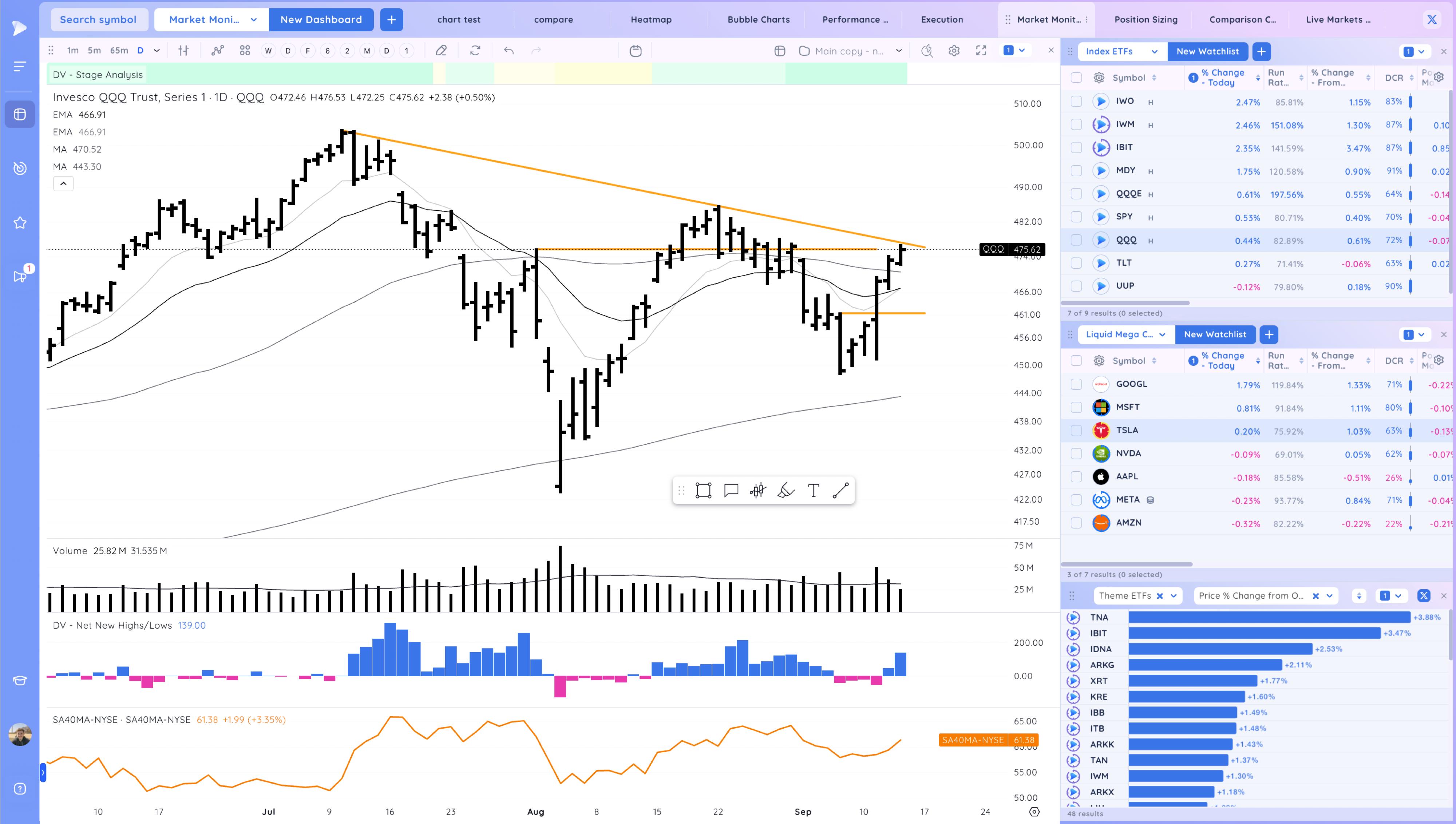Switch to the Heatmap tab

[x=651, y=20]
